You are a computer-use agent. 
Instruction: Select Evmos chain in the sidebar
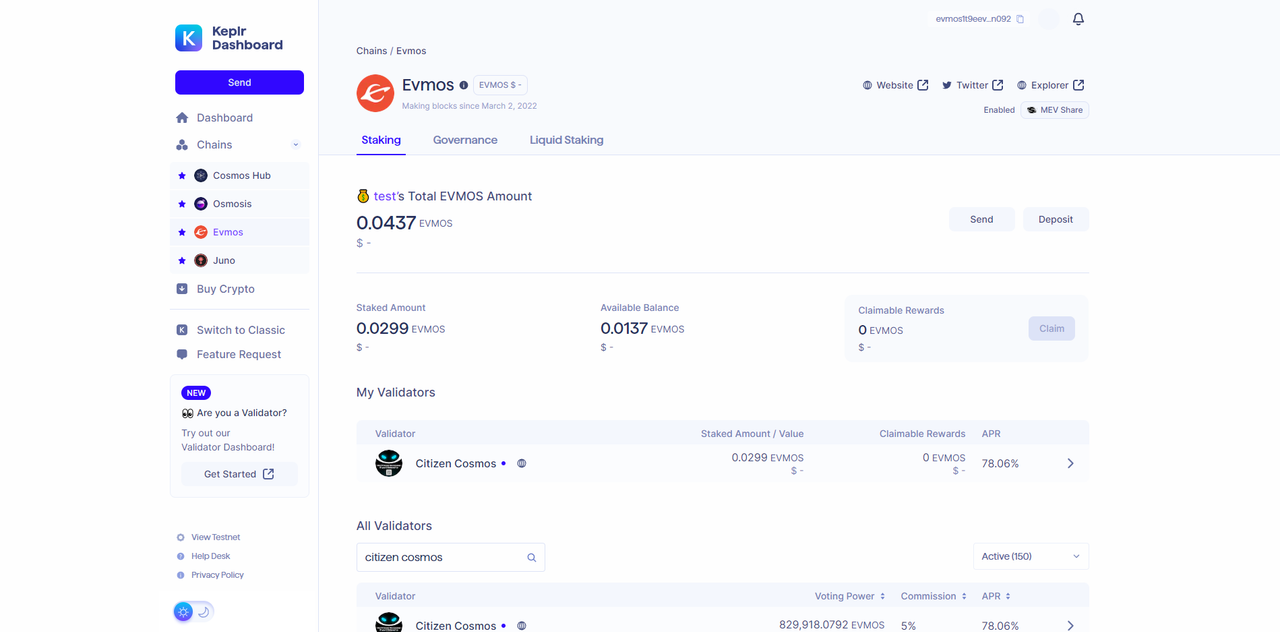[x=239, y=232]
